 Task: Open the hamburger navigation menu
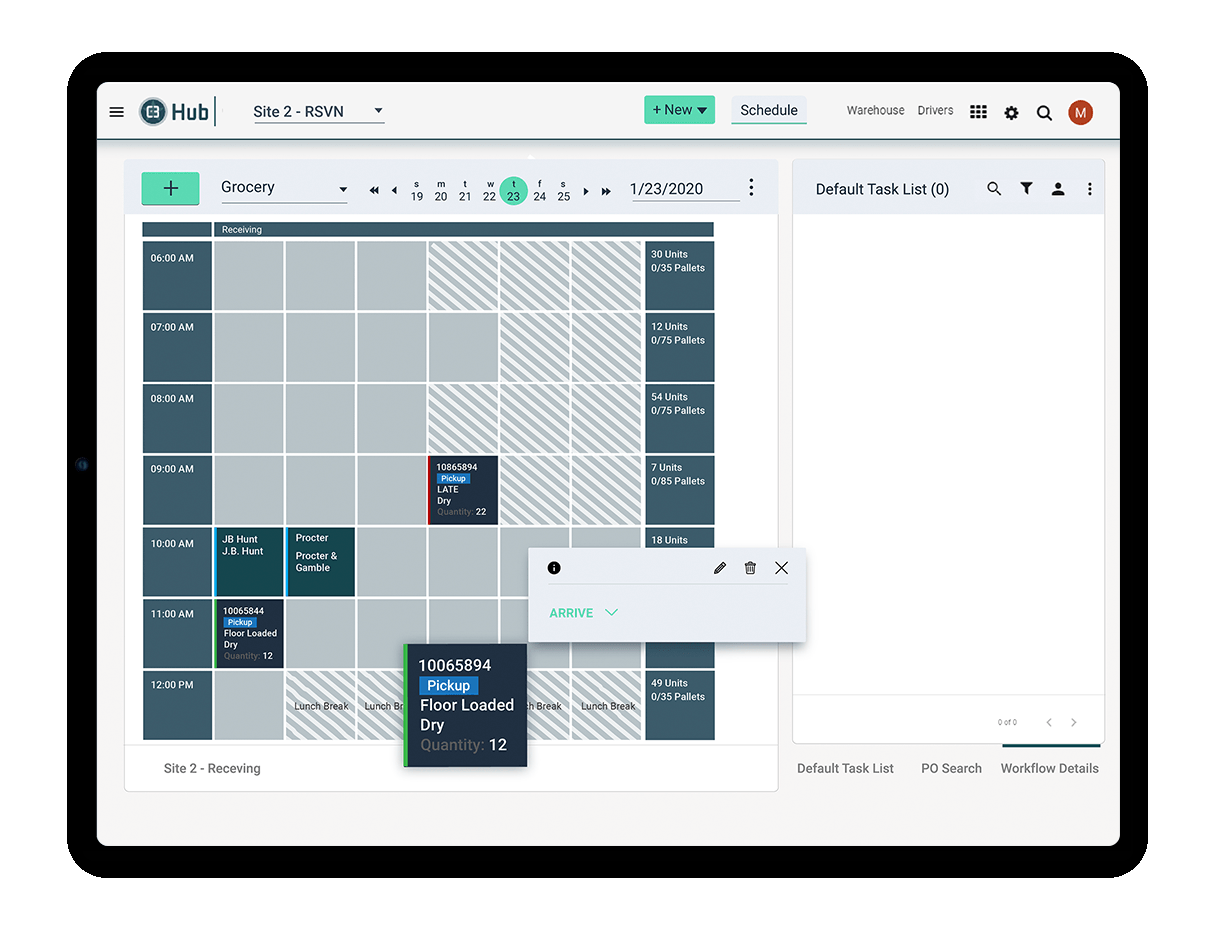(117, 112)
